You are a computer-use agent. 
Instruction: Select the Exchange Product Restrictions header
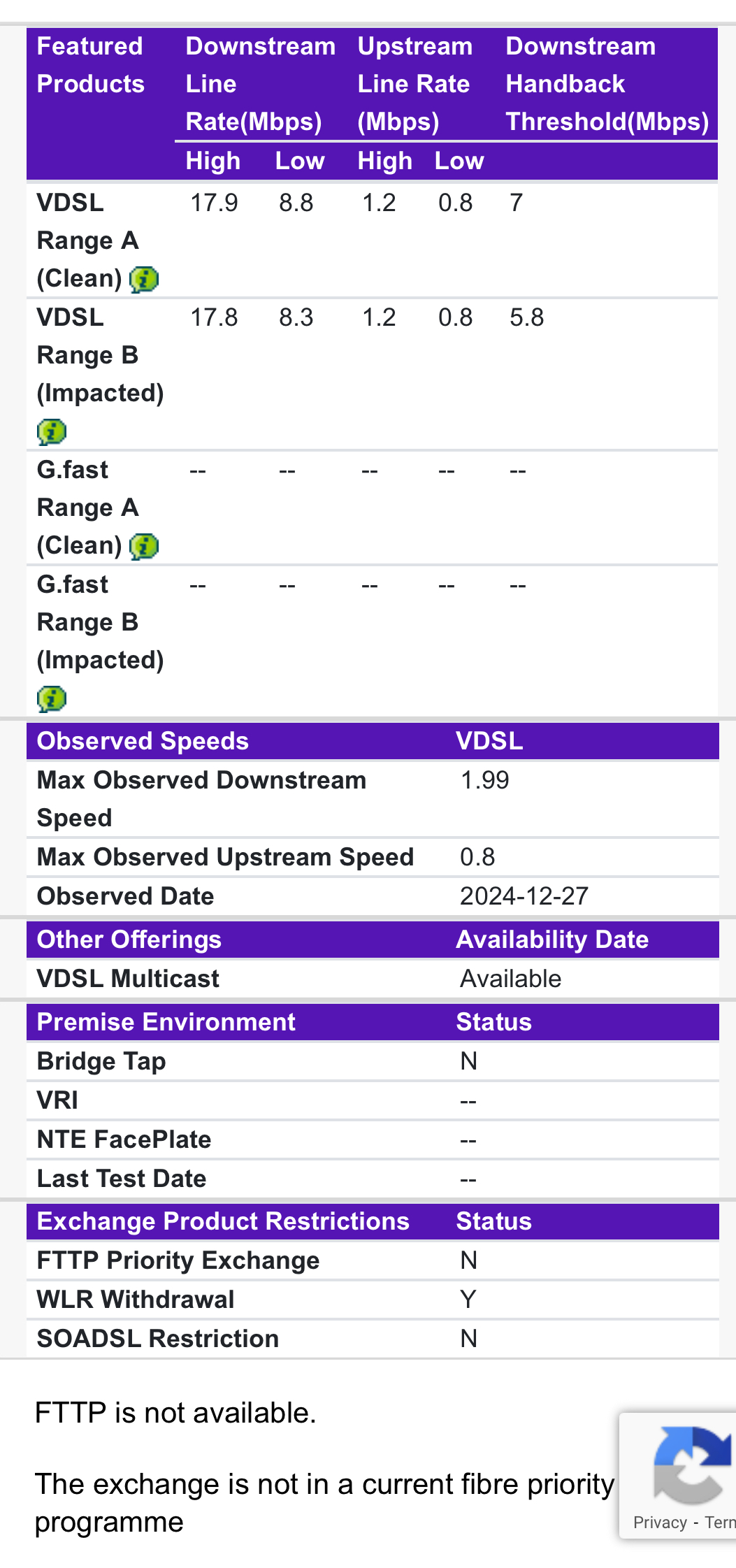[223, 1221]
